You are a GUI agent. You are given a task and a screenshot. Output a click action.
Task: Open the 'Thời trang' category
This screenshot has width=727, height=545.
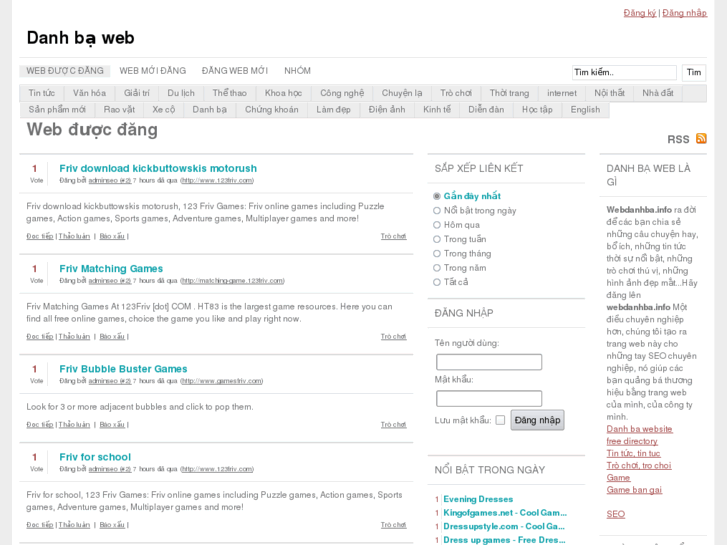click(x=509, y=93)
